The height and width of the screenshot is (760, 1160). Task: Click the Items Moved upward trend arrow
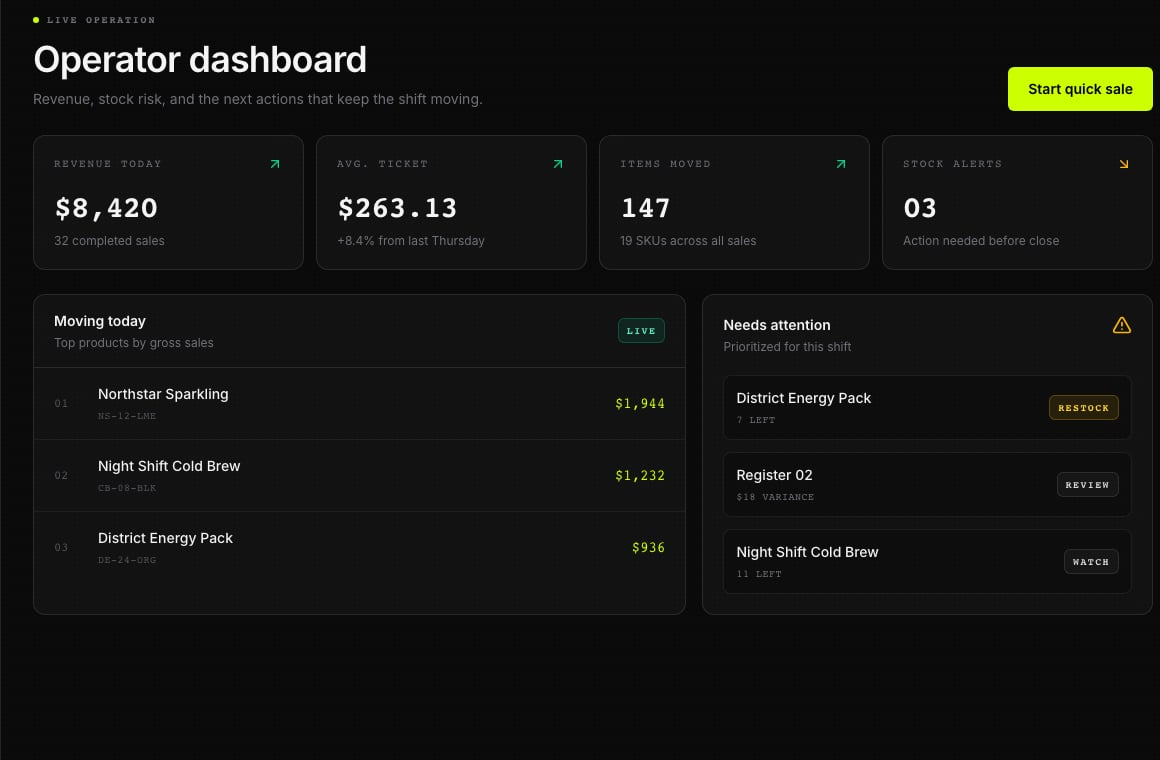point(840,164)
